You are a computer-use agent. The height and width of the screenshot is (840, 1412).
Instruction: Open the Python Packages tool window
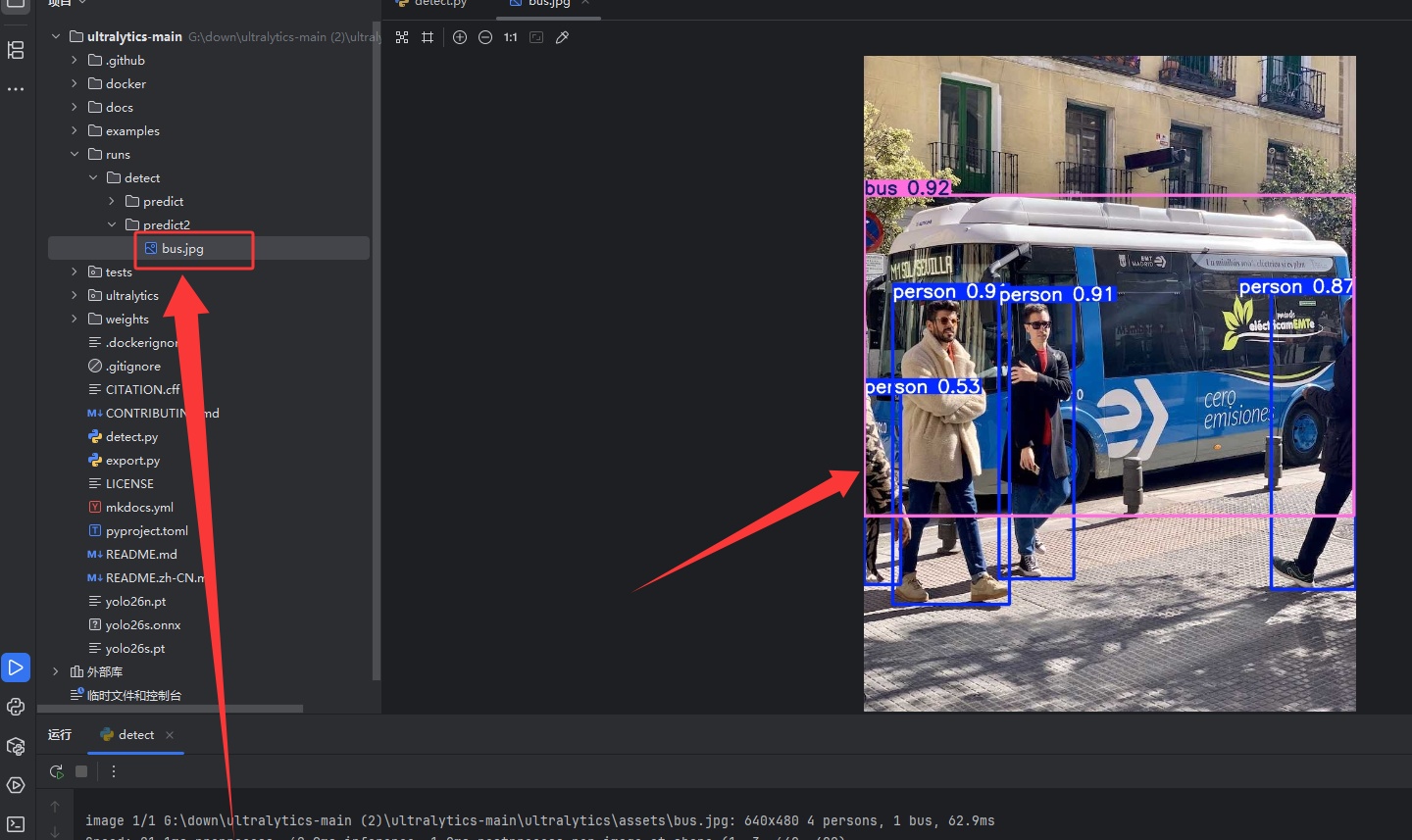click(16, 746)
